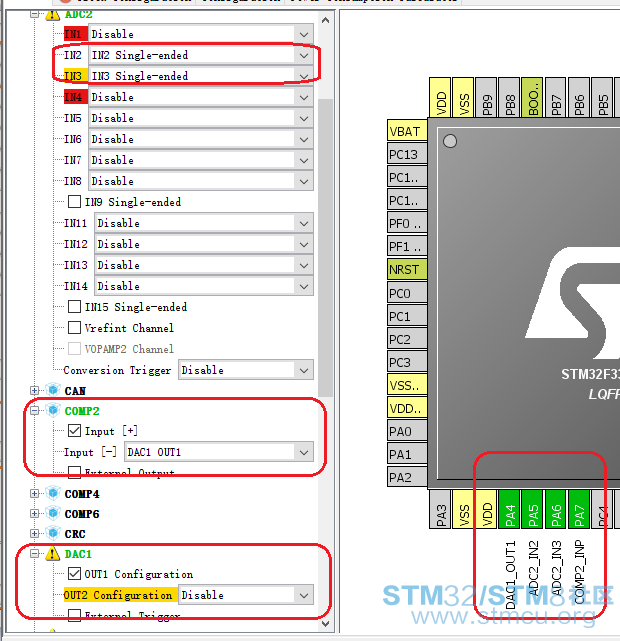Select pin PC3 on the chip
This screenshot has height=641, width=620.
point(407,362)
